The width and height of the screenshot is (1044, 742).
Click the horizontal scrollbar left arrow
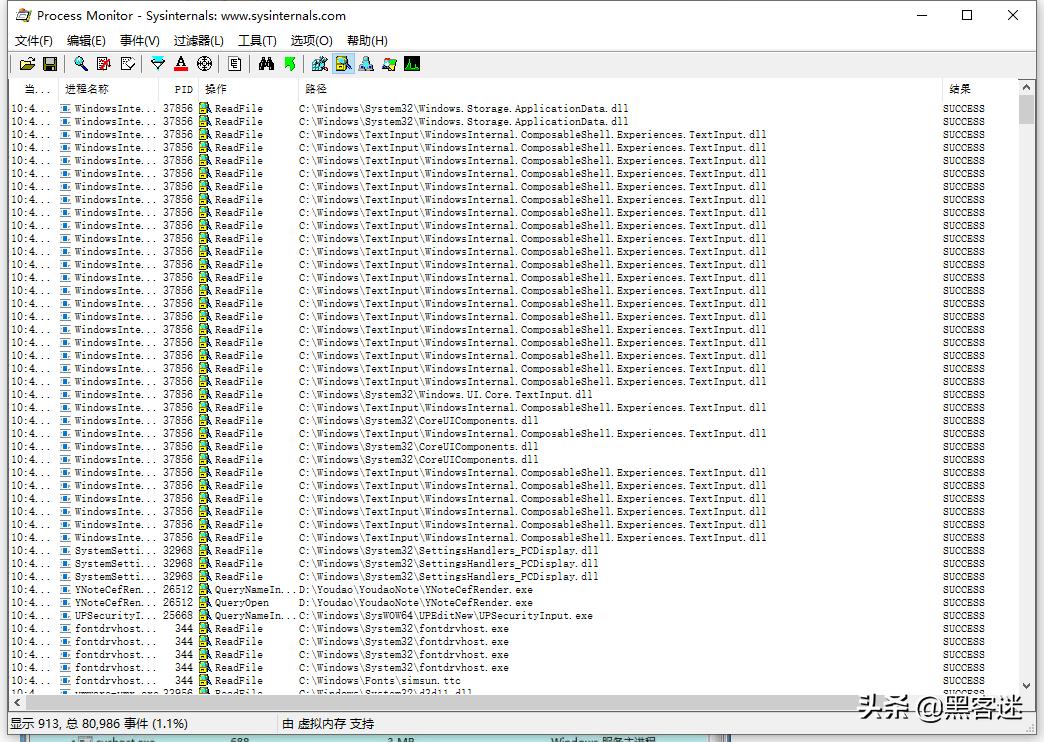pyautogui.click(x=17, y=703)
